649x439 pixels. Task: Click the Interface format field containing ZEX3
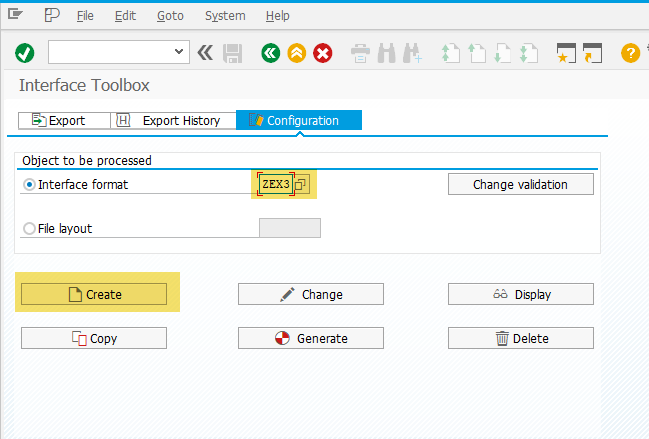(x=276, y=184)
